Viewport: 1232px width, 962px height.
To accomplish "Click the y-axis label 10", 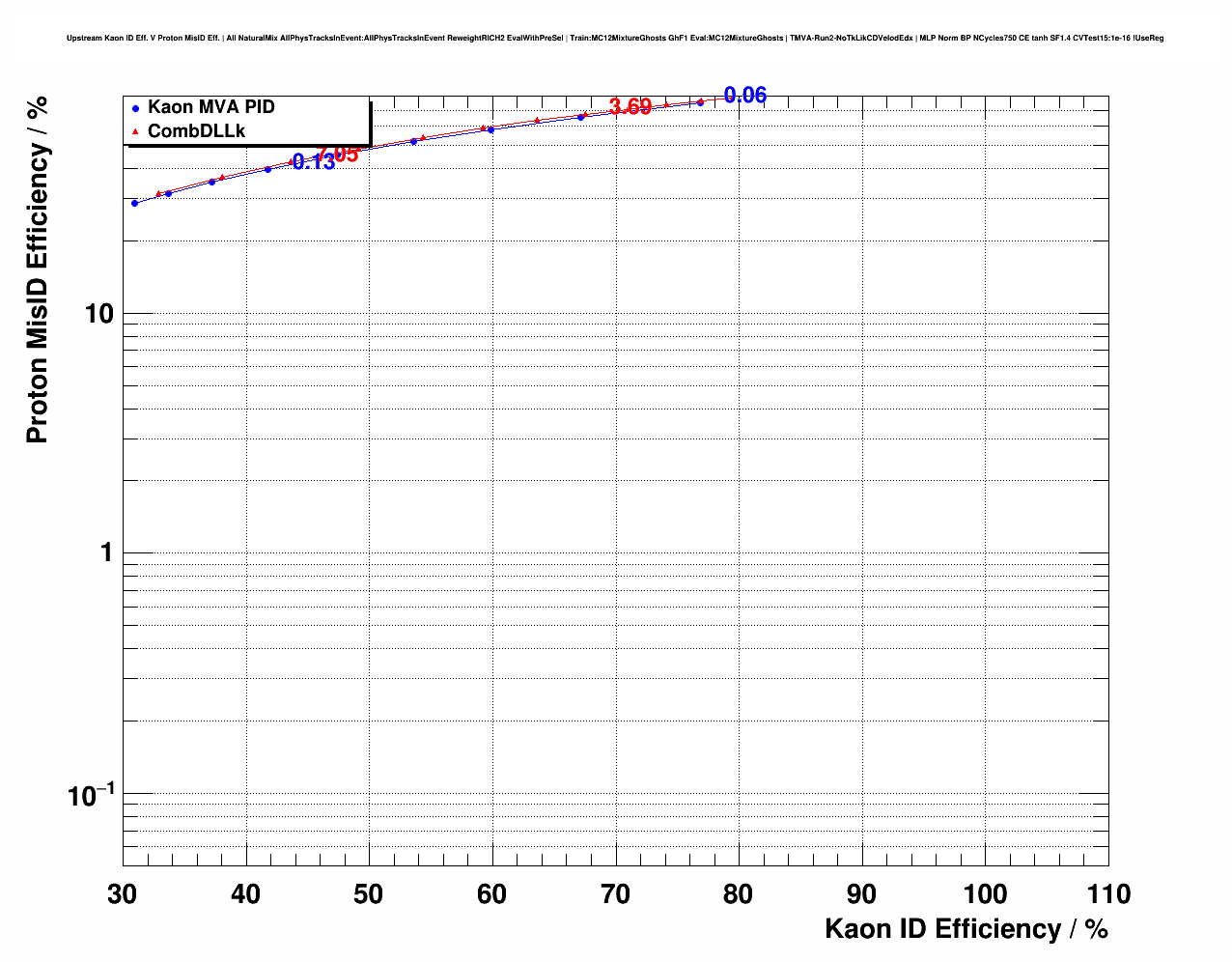I will 99,314.
